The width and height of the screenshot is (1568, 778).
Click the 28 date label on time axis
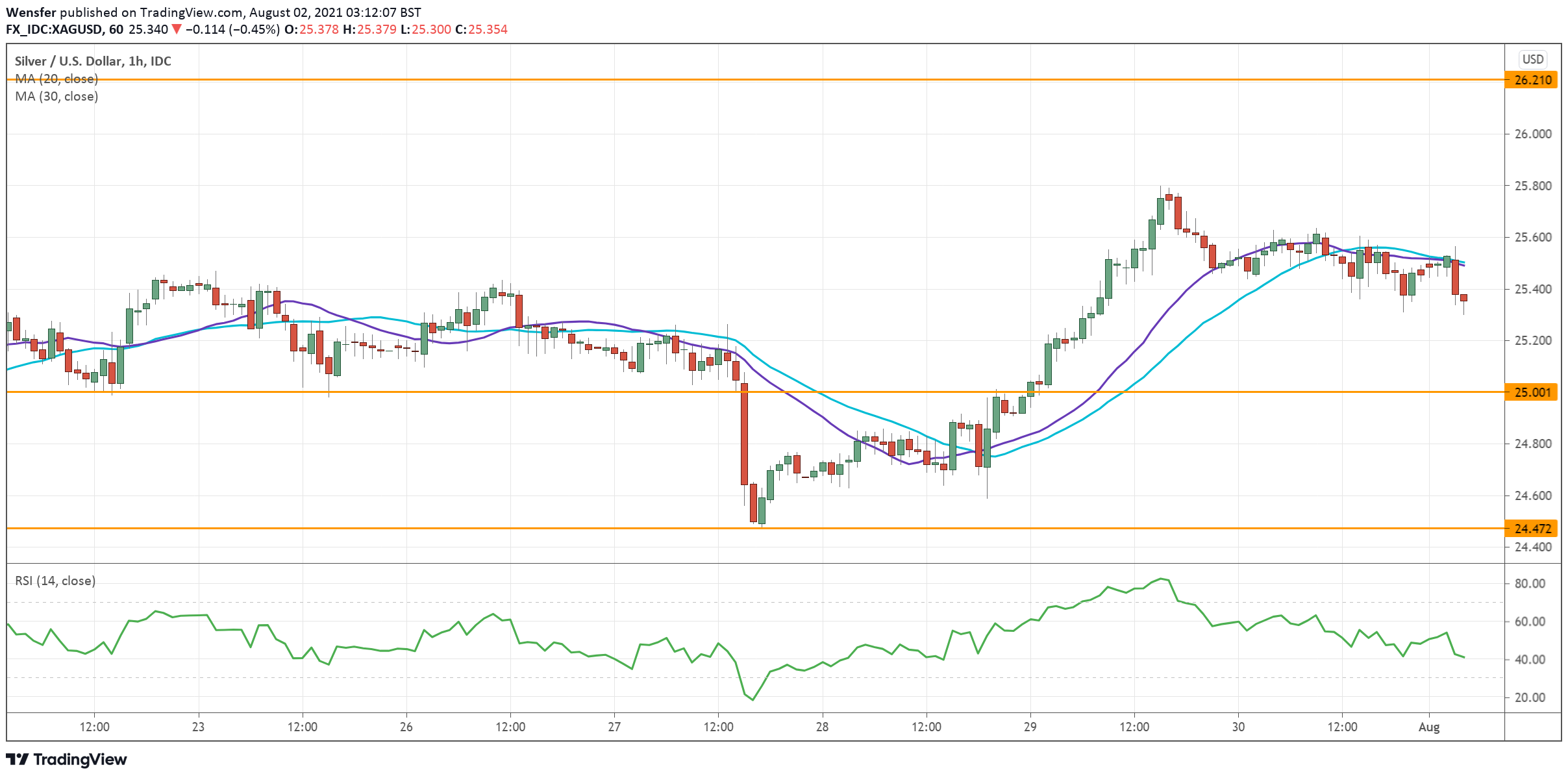coord(822,727)
